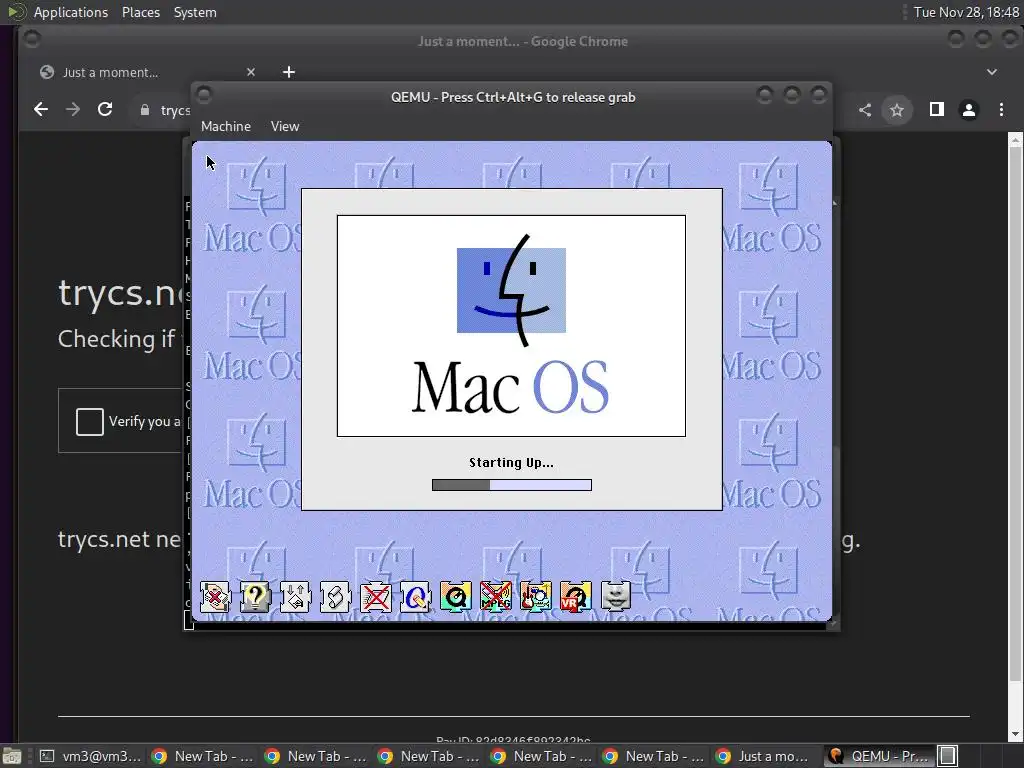Open Chrome's side panel
1024x768 pixels.
(x=936, y=110)
